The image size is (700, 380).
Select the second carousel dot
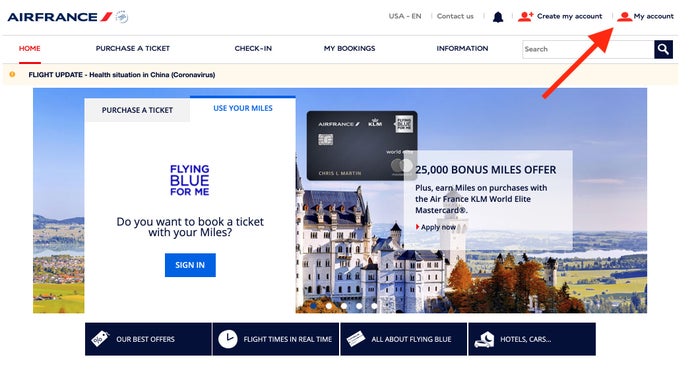[329, 306]
